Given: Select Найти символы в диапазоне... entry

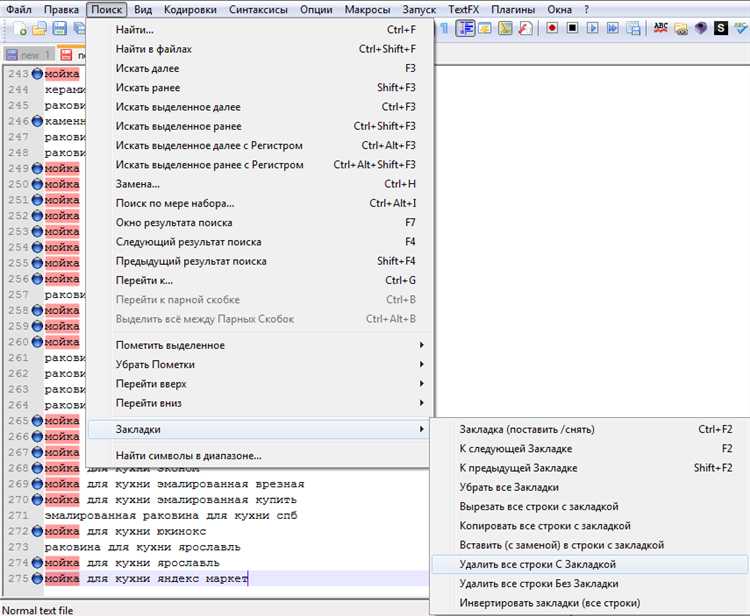Looking at the screenshot, I should coord(260,456).
